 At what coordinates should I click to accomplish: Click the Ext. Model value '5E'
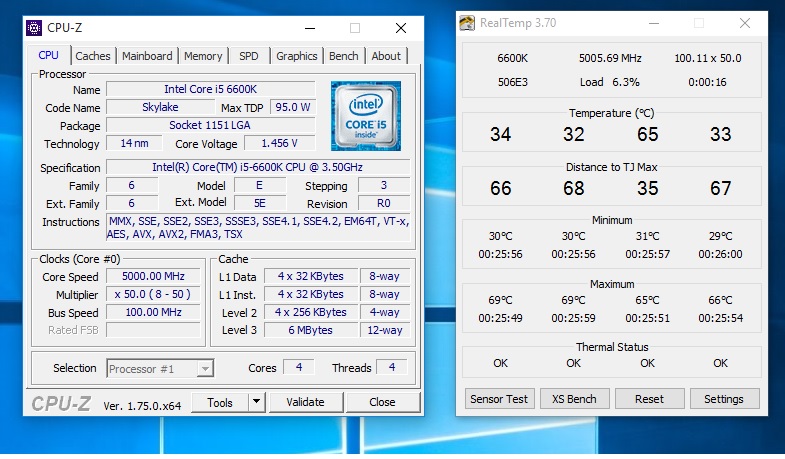click(x=259, y=203)
